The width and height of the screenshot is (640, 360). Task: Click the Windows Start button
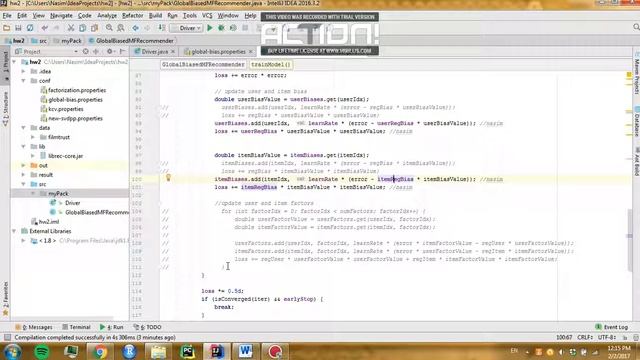tap(13, 351)
